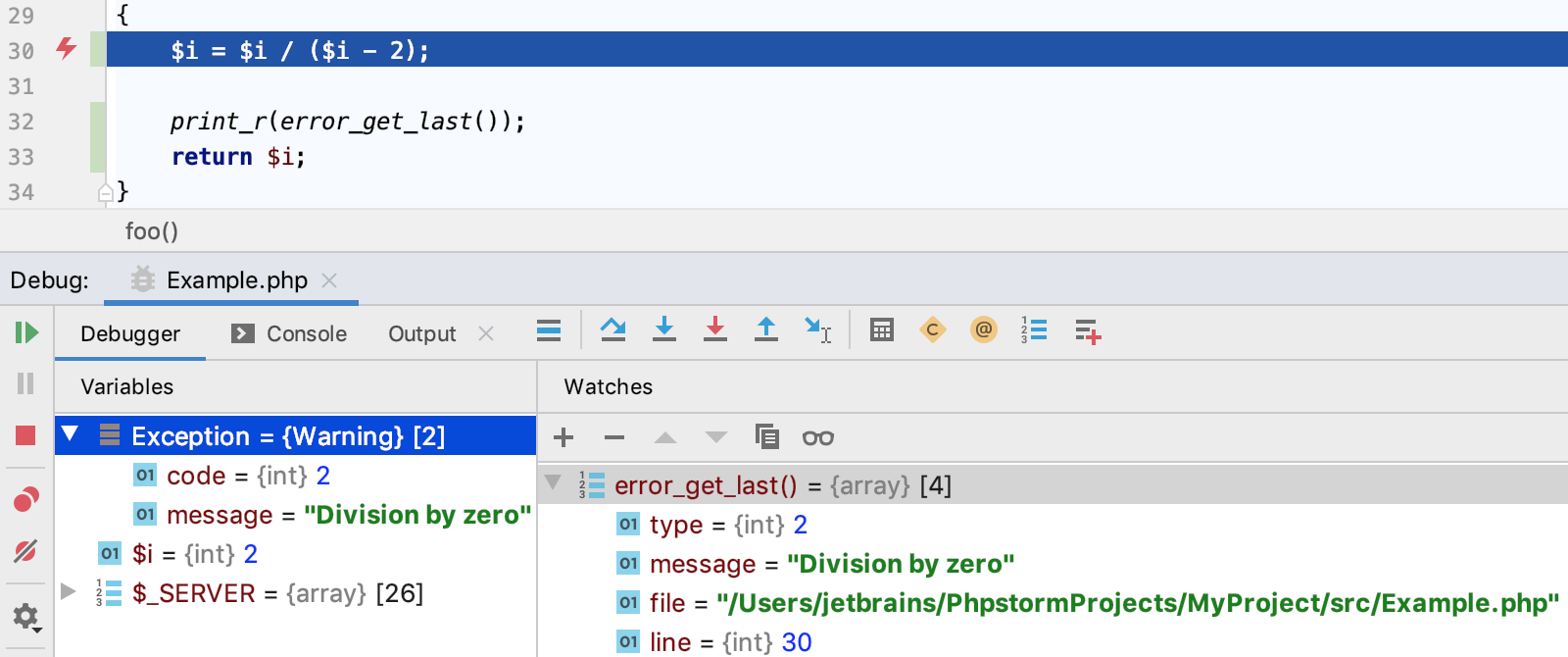
Task: Expand the $_SERVER array
Action: click(x=68, y=591)
